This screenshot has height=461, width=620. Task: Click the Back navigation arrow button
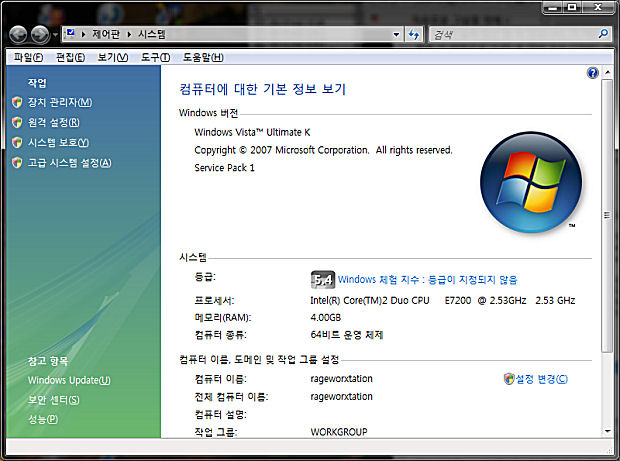18,34
